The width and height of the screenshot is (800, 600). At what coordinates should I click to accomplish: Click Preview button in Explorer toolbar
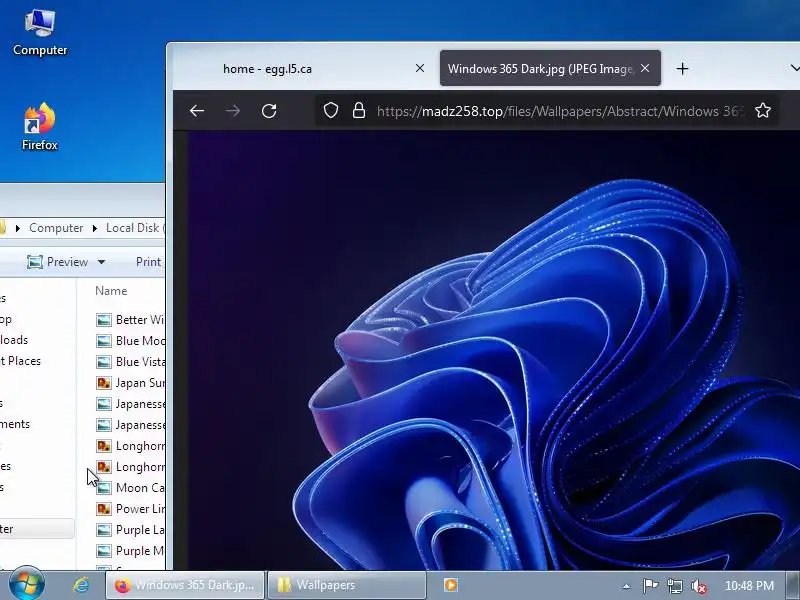(x=58, y=262)
